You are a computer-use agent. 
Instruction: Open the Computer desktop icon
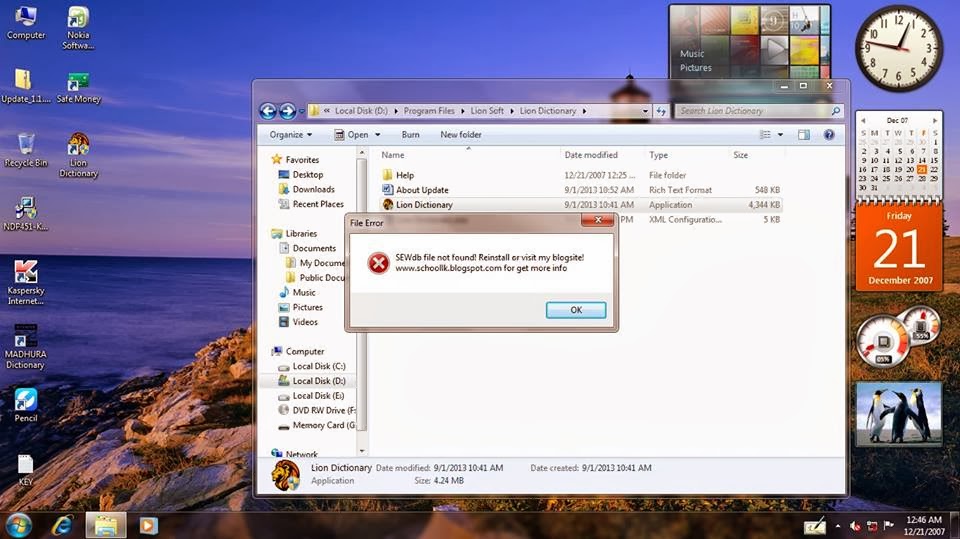tap(26, 23)
